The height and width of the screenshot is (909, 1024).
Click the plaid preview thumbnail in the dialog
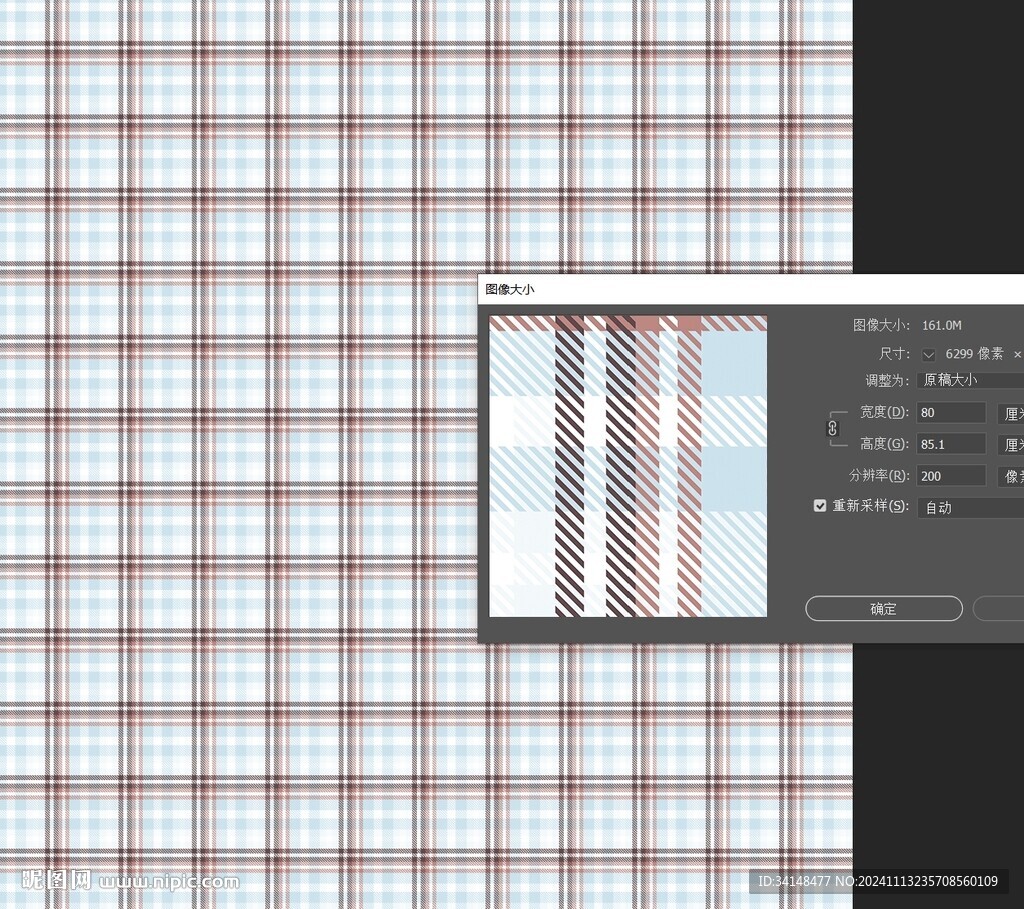point(628,466)
